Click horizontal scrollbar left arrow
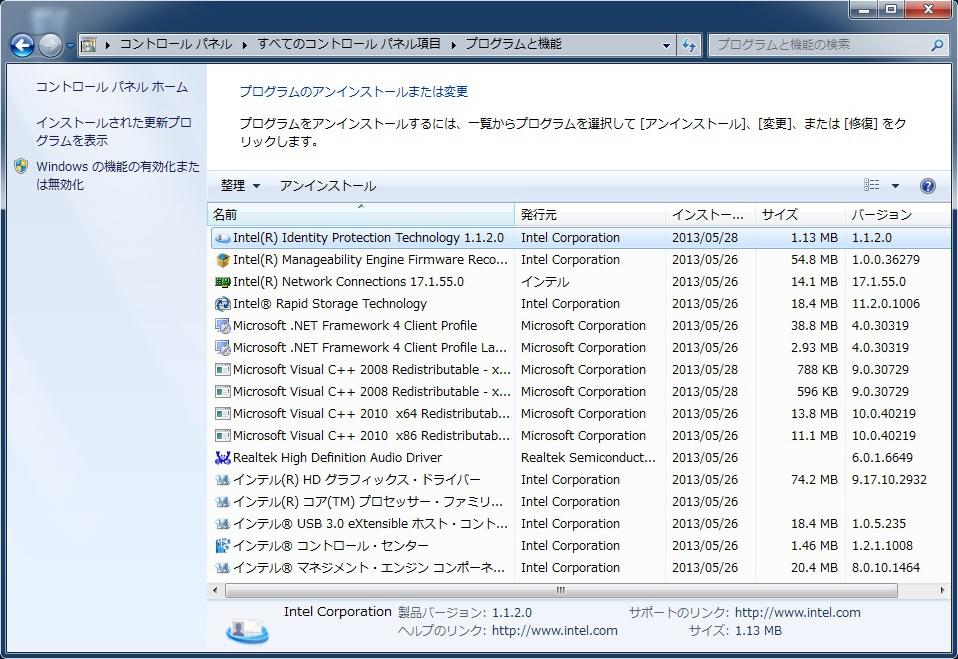This screenshot has width=958, height=659. coord(214,590)
